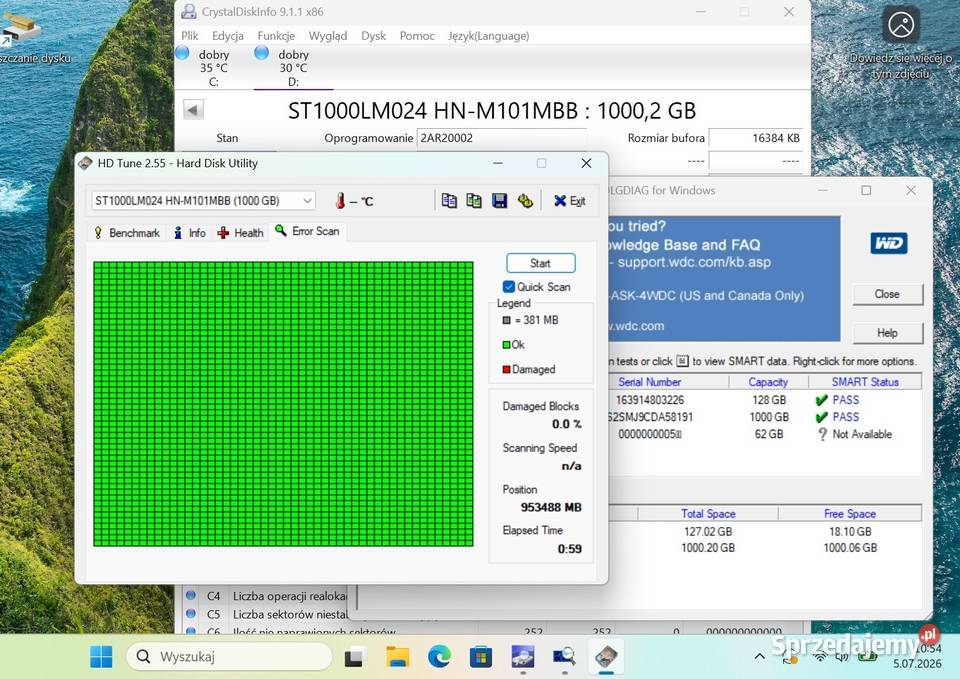Click the Close button in DLGDIAG window
960x679 pixels.
pos(887,294)
